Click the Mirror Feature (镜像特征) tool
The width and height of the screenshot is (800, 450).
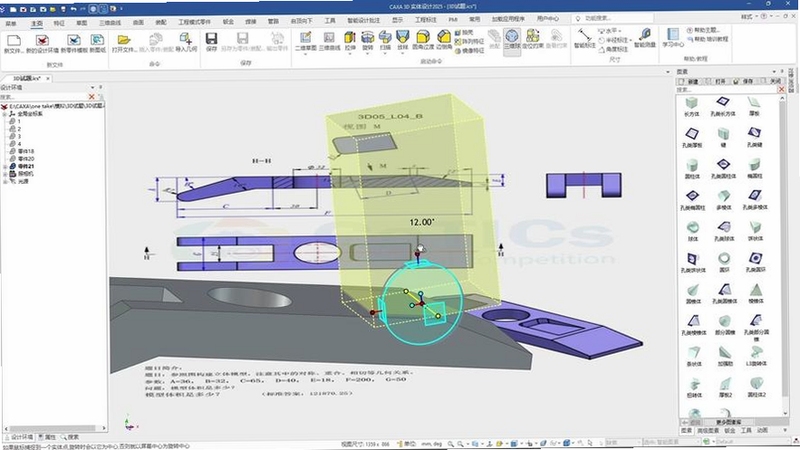pyautogui.click(x=469, y=51)
